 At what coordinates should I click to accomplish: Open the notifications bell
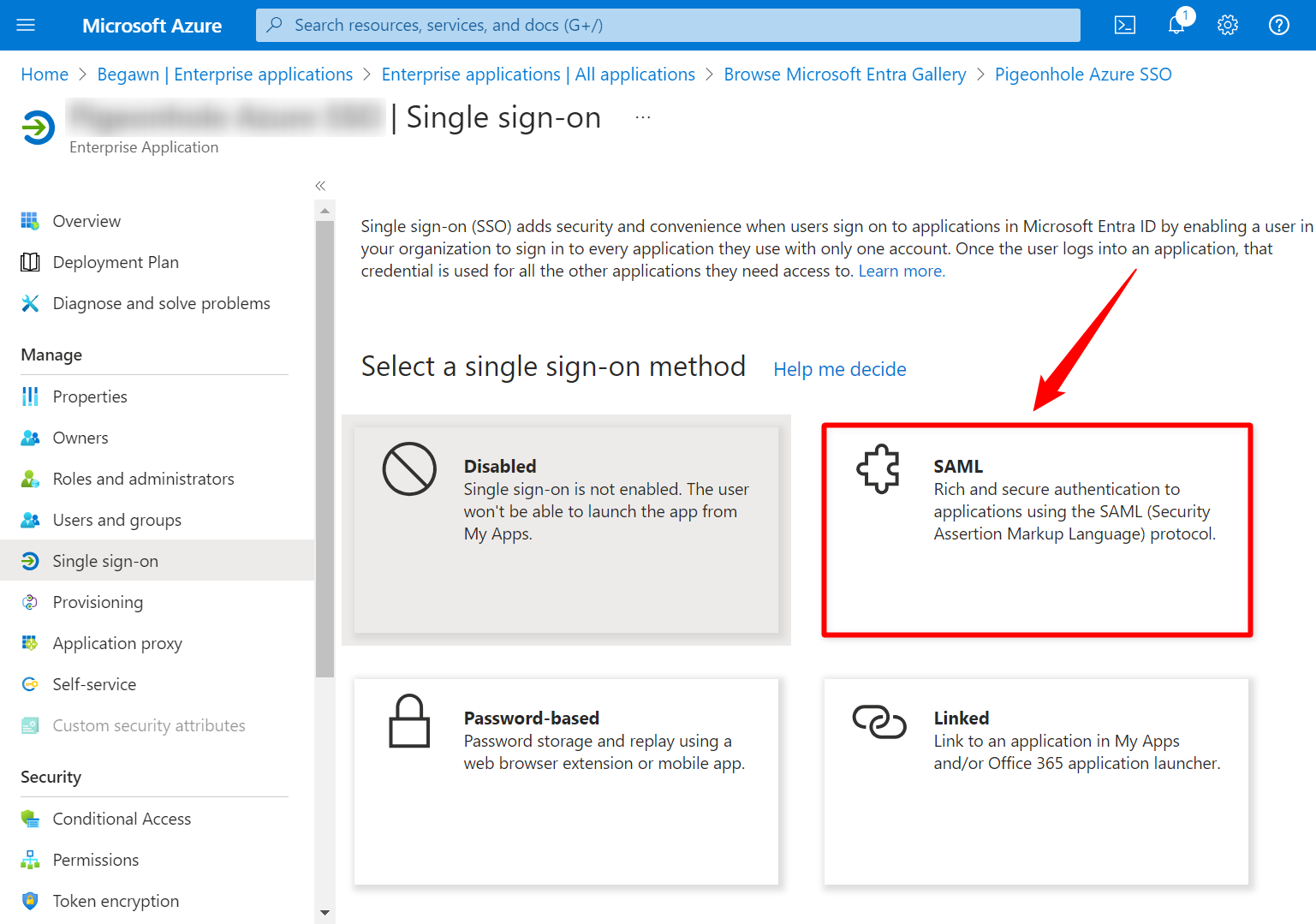(x=1177, y=25)
